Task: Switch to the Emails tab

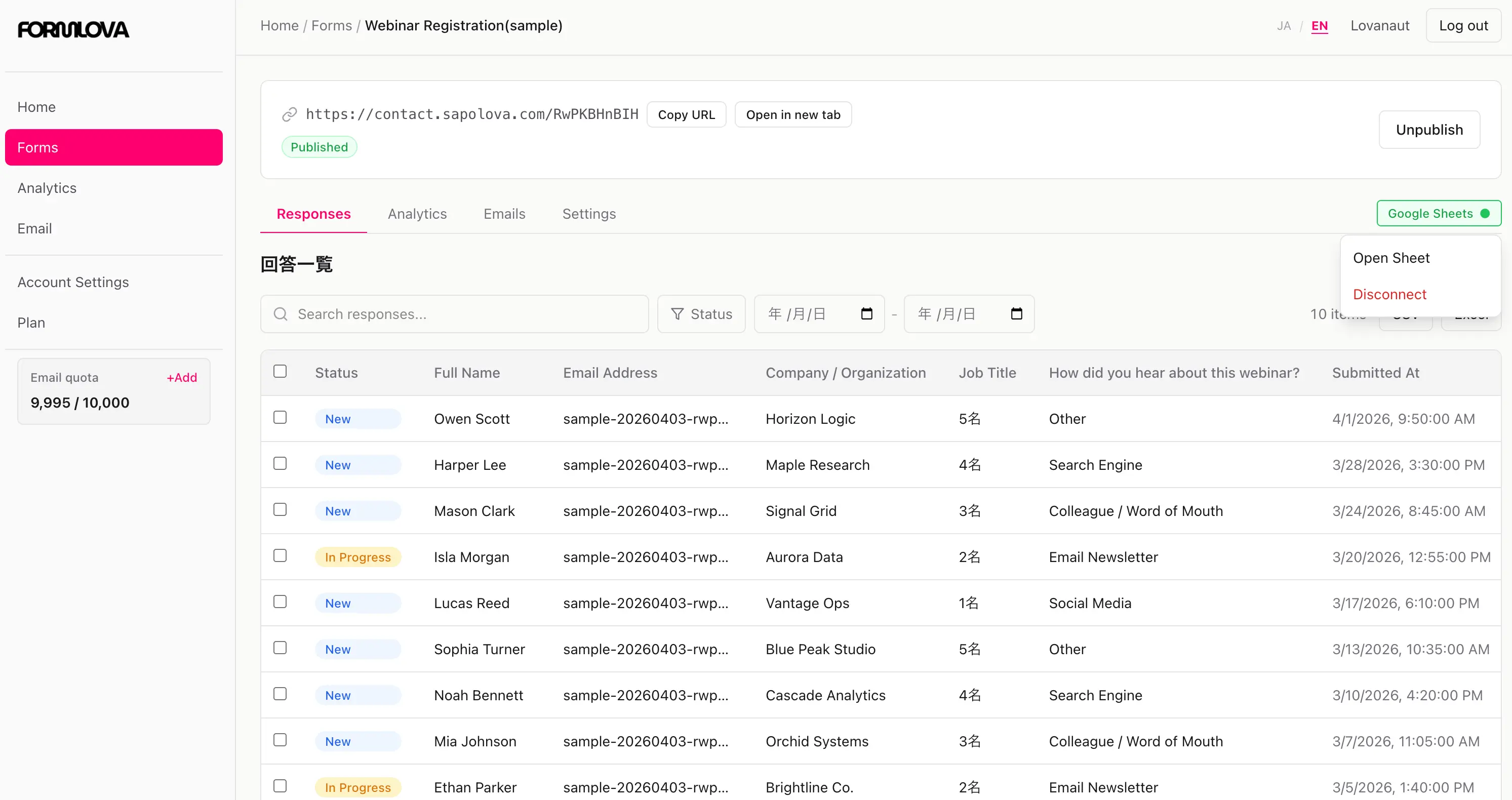Action: click(504, 214)
